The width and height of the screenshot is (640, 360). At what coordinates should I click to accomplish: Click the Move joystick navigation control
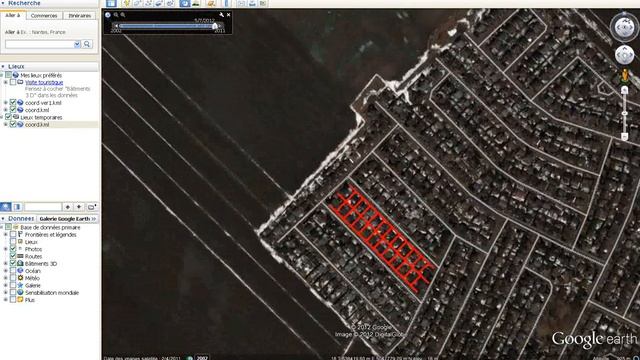coord(624,55)
